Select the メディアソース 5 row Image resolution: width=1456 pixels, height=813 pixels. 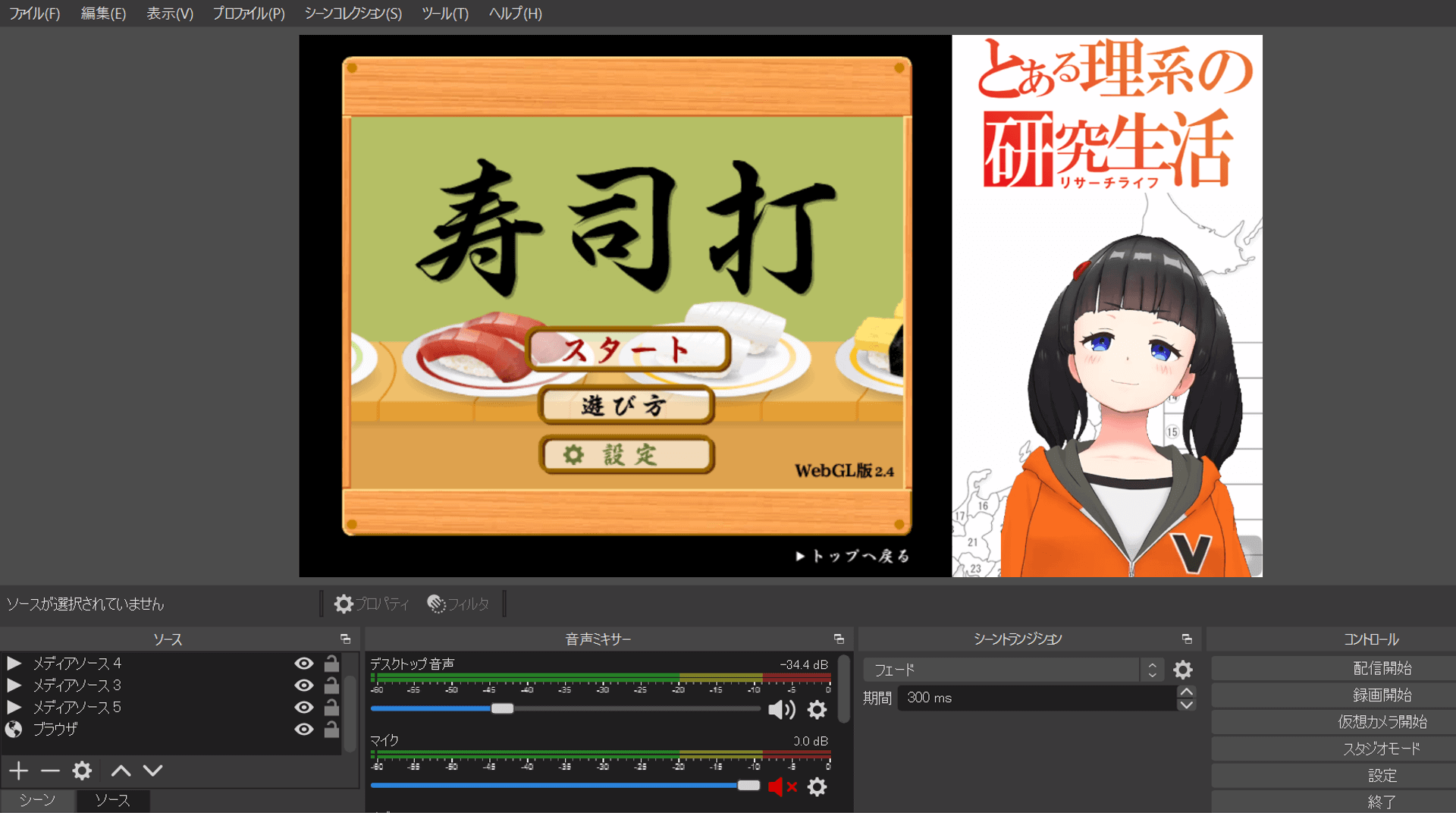[171, 708]
